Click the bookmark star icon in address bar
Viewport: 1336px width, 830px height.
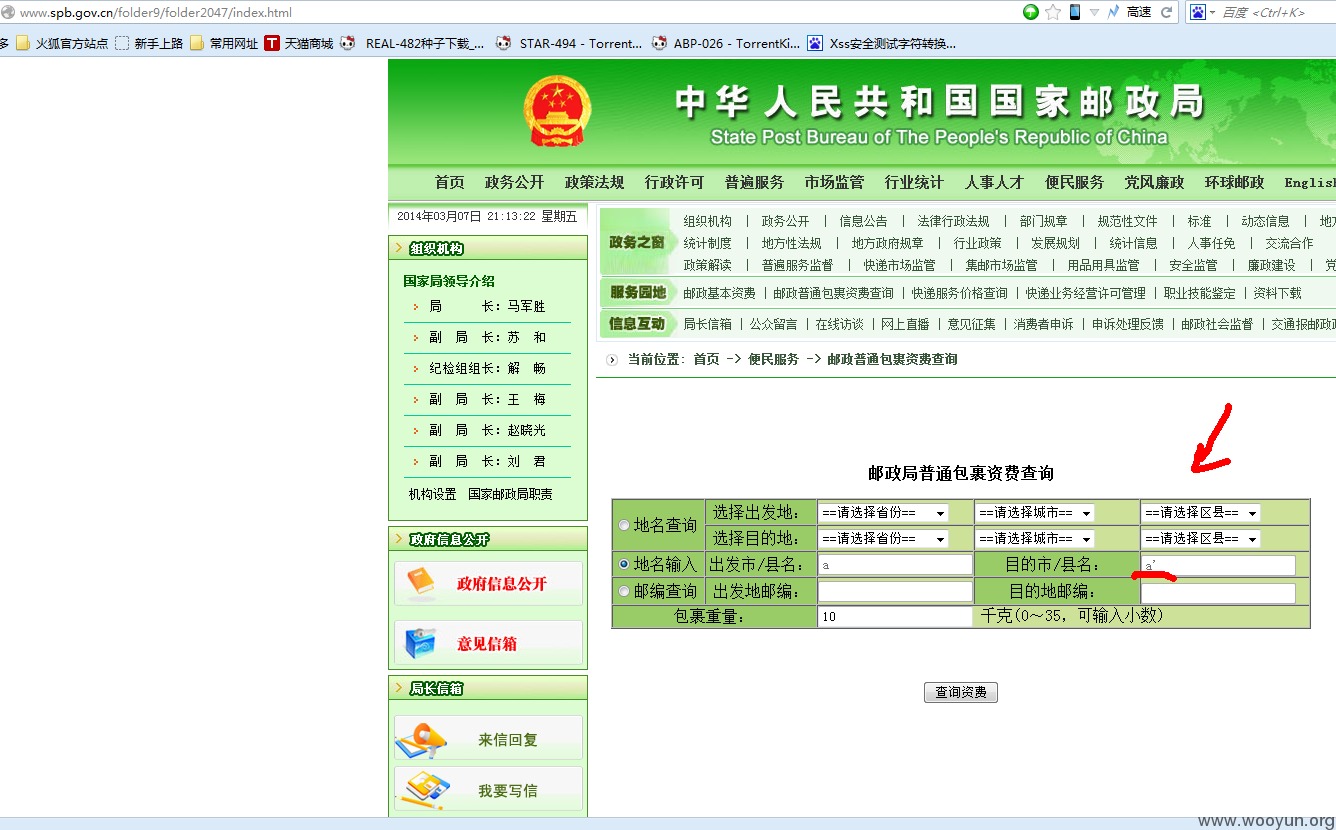click(1052, 12)
